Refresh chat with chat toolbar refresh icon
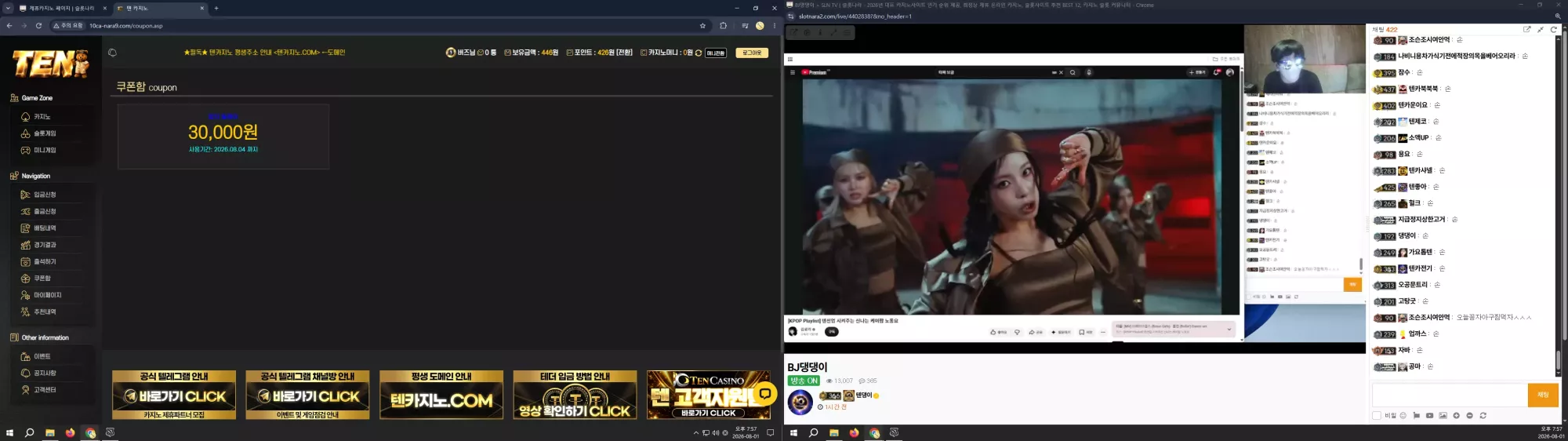This screenshot has height=441, width=1568. coord(1483,415)
